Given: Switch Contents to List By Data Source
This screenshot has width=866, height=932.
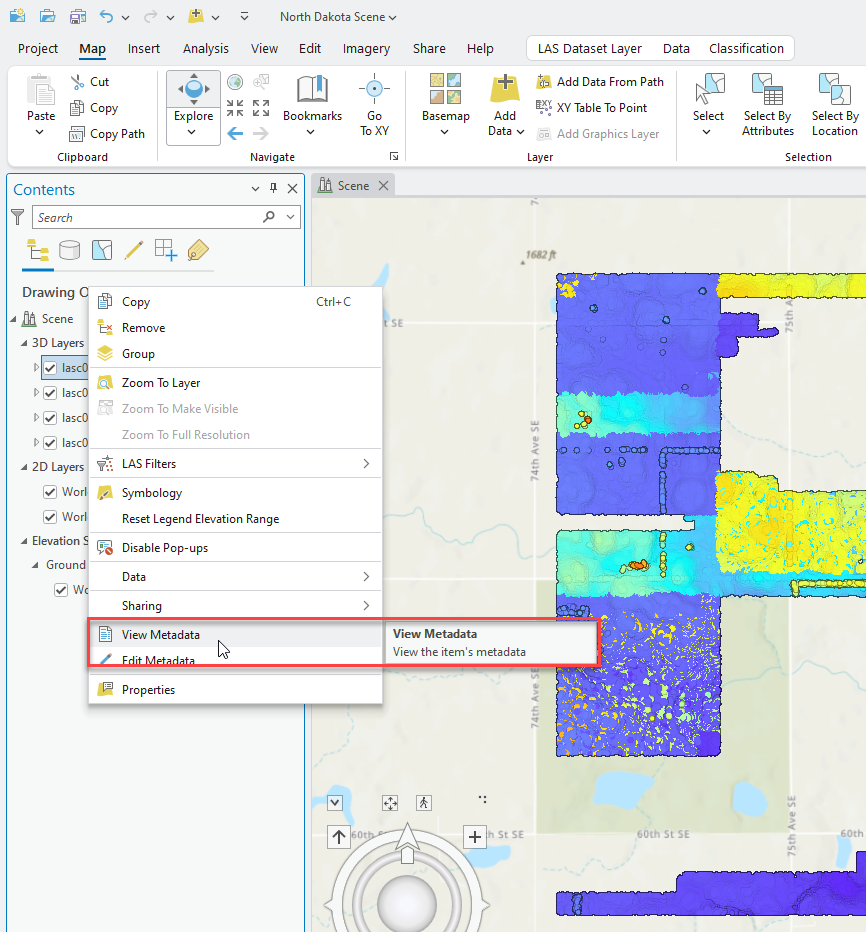Looking at the screenshot, I should (x=67, y=248).
